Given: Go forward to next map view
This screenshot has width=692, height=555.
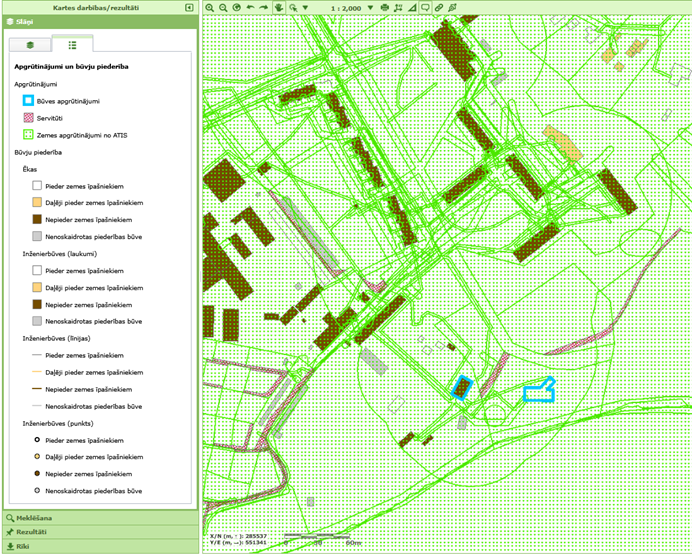Looking at the screenshot, I should coord(263,7).
